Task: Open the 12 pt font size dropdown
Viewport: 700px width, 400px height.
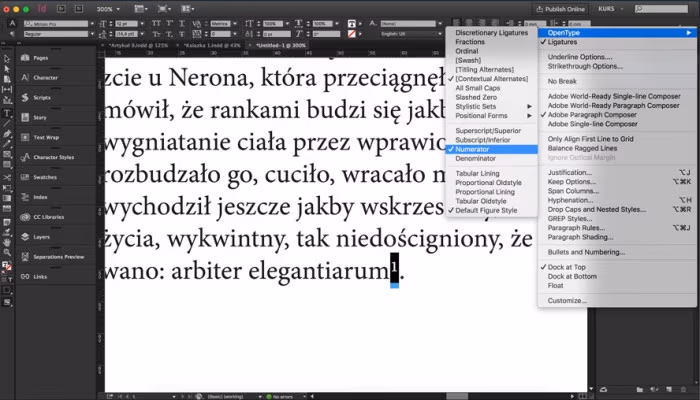Action: click(142, 24)
